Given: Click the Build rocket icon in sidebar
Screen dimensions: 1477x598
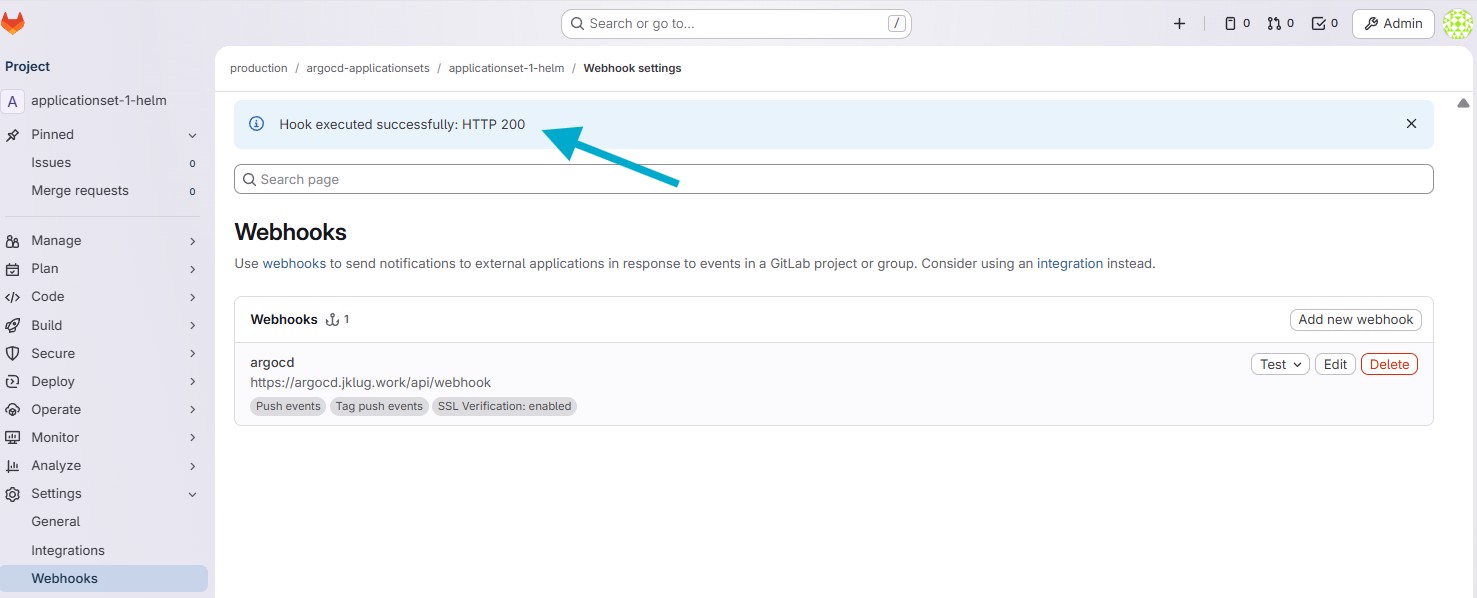Looking at the screenshot, I should coord(13,325).
